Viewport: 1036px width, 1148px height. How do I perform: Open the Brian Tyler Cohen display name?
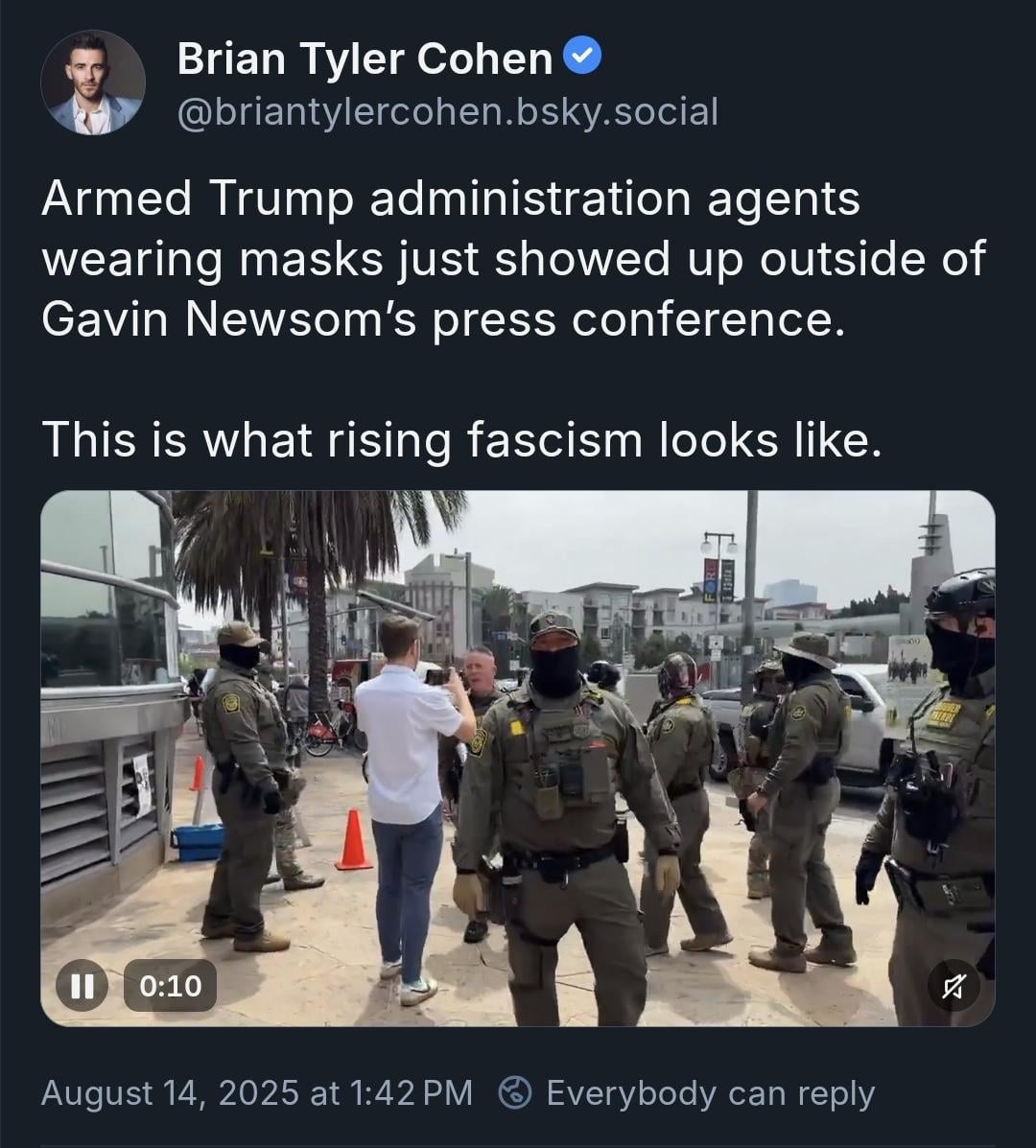point(365,59)
